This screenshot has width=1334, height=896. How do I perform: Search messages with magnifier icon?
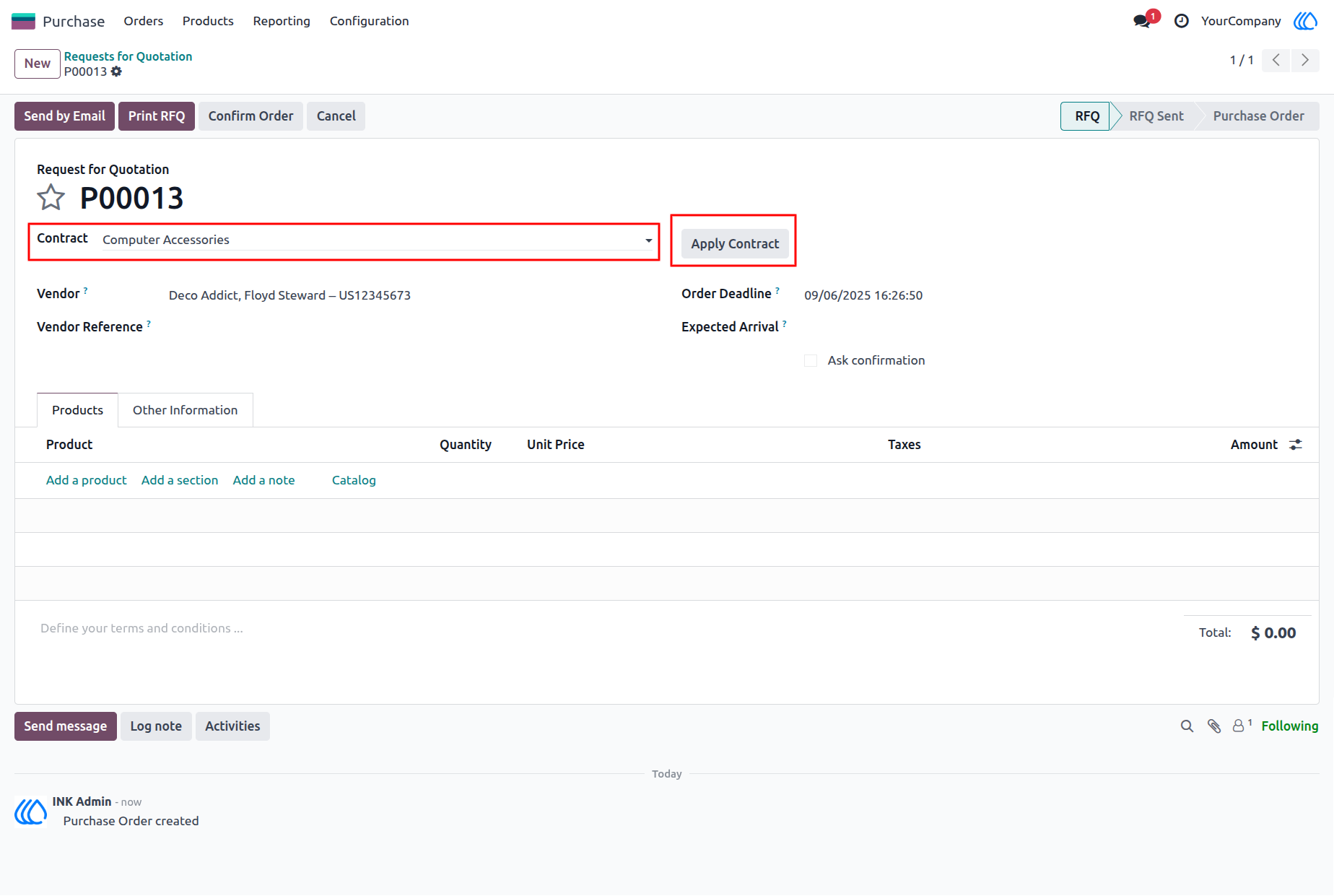pyautogui.click(x=1187, y=726)
